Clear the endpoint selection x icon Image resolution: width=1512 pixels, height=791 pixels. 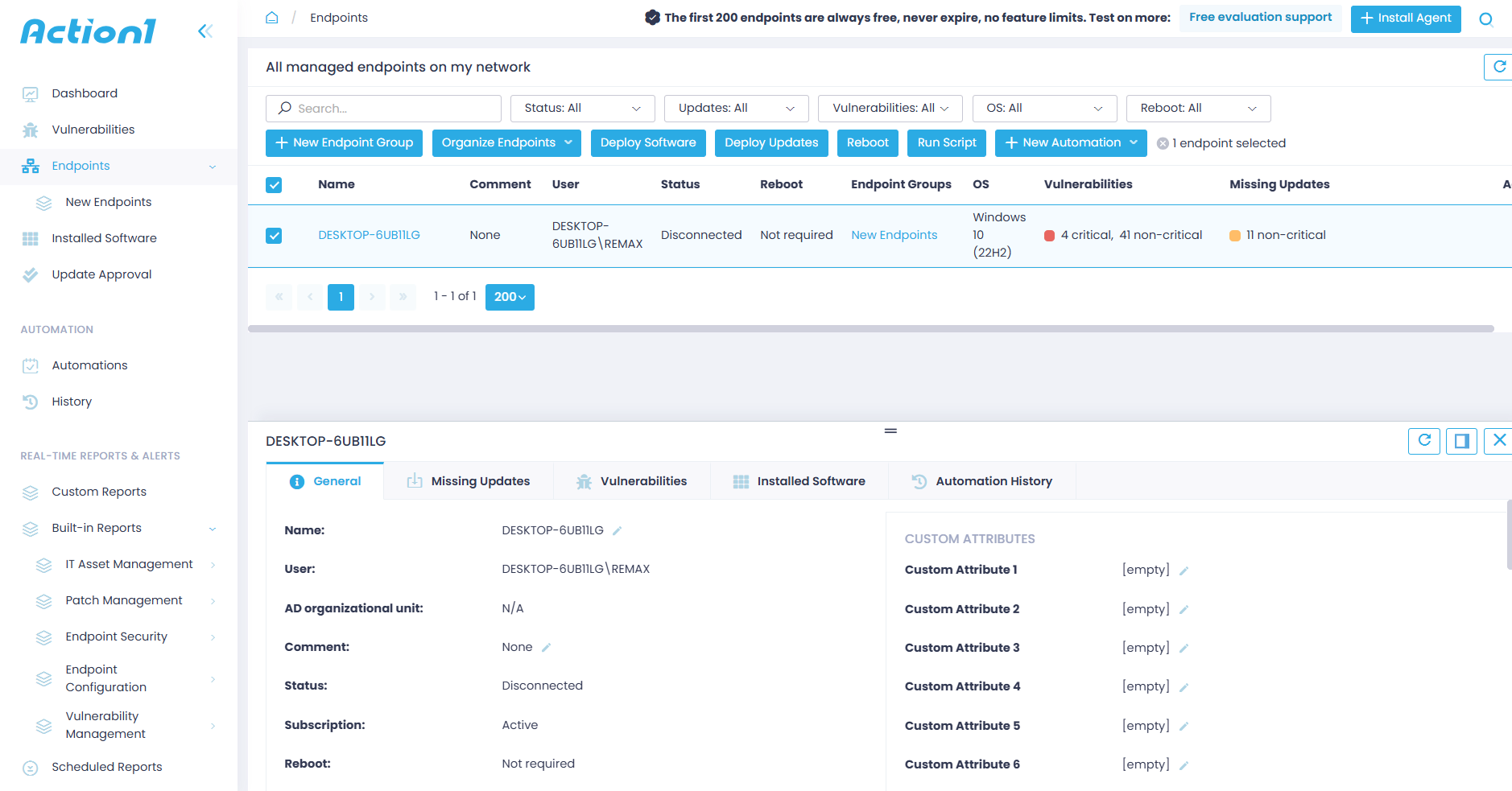tap(1163, 143)
